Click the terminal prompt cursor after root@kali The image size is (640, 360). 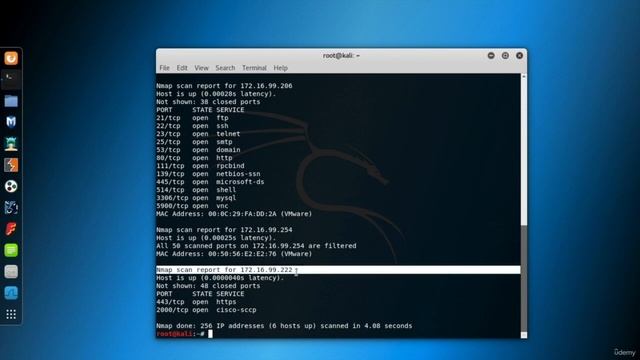210,334
